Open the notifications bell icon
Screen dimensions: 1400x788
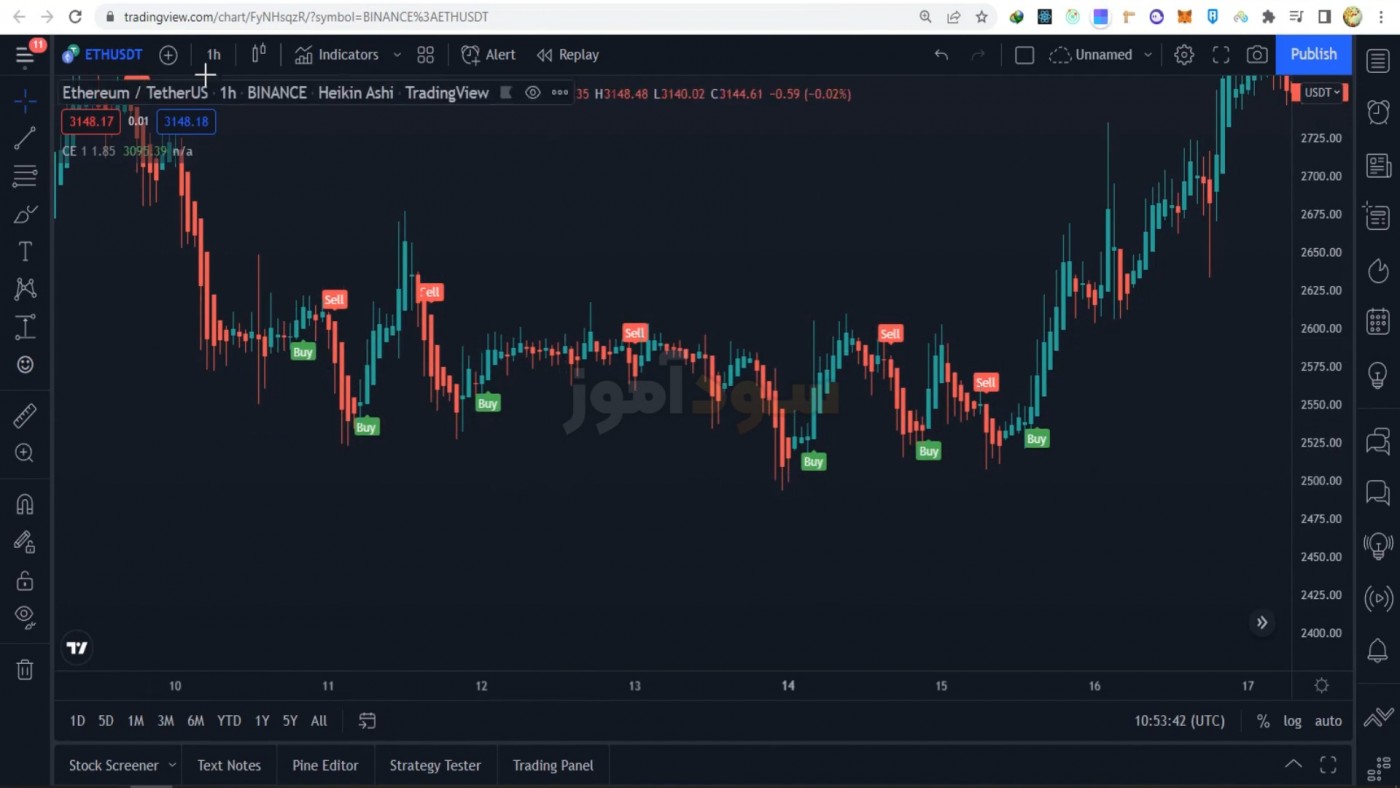click(1378, 651)
